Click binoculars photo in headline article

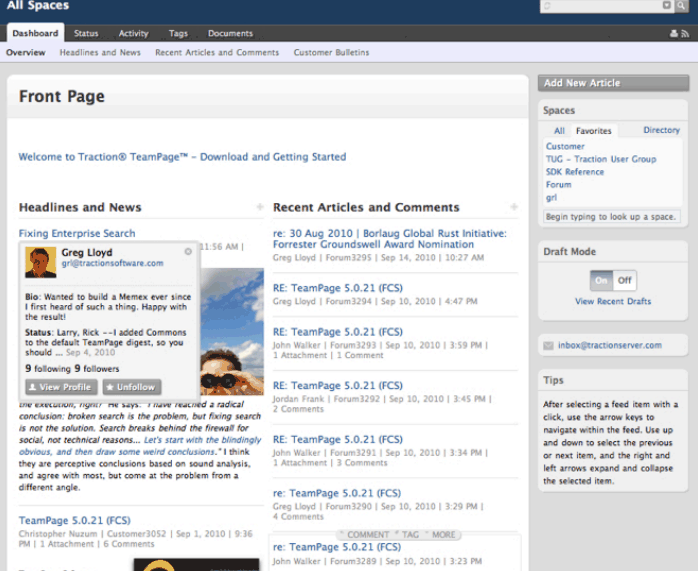(x=232, y=332)
